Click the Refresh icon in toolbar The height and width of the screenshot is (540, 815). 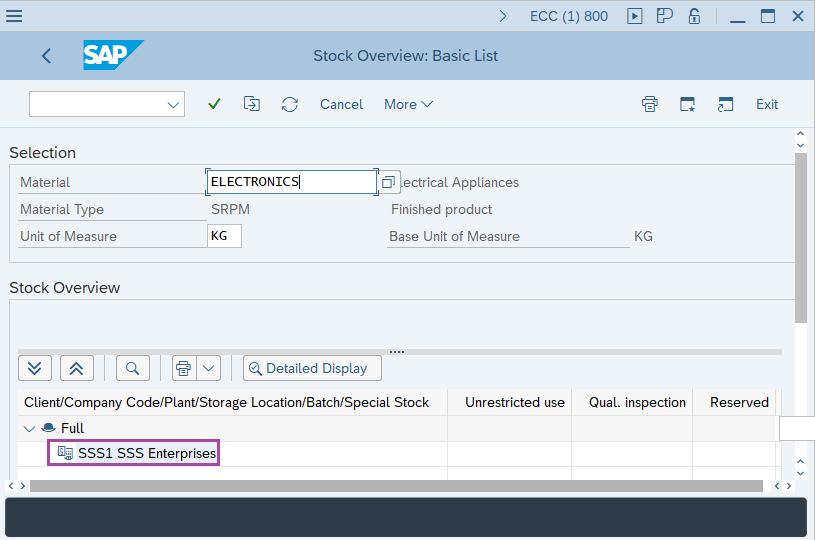click(x=290, y=104)
